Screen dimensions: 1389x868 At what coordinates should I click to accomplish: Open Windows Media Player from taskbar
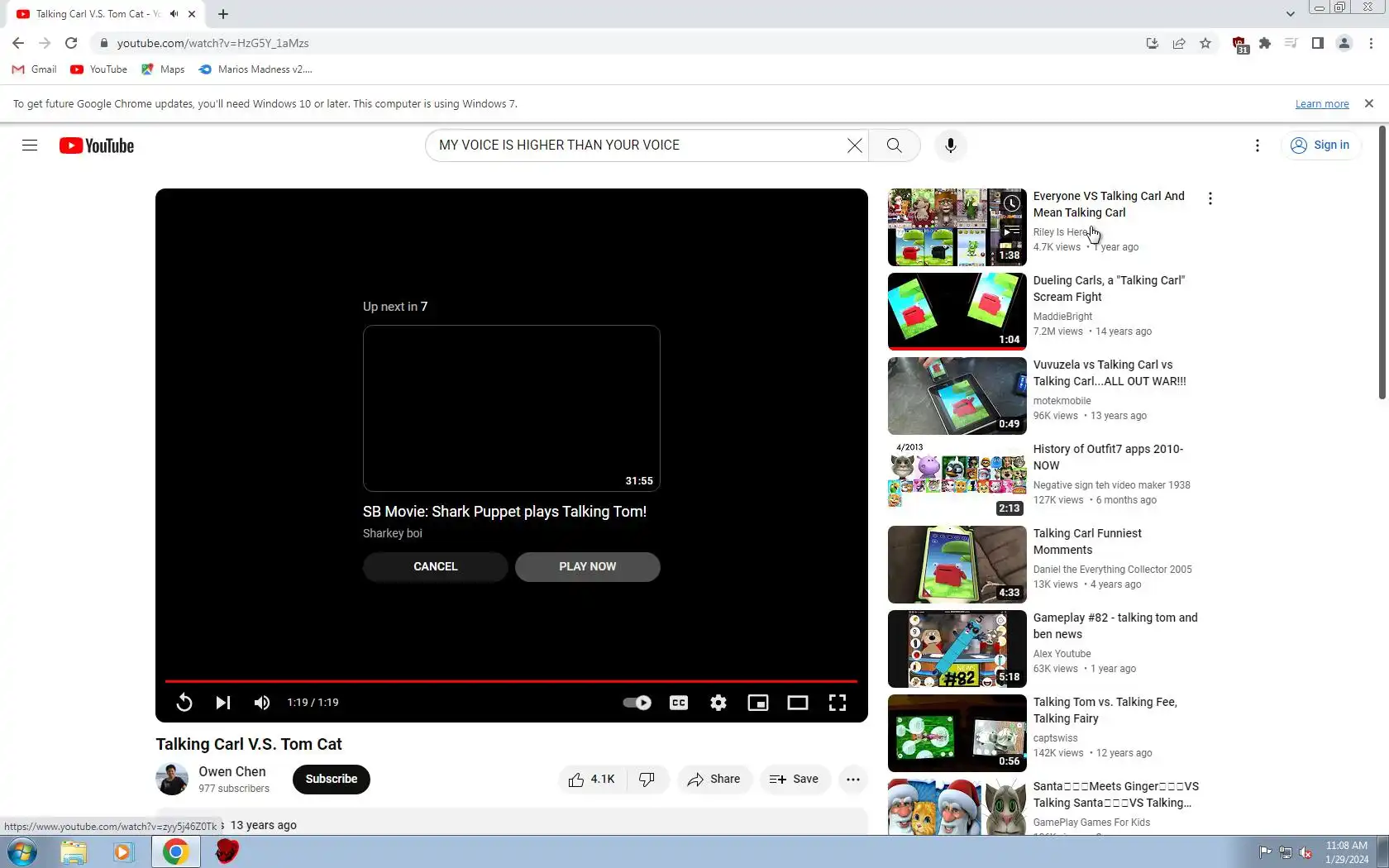(x=123, y=851)
